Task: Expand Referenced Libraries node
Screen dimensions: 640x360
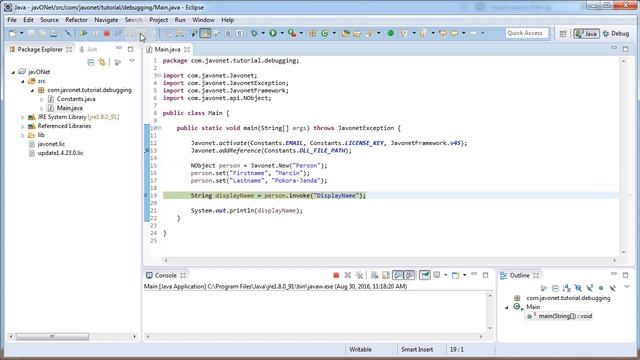Action: click(x=23, y=126)
